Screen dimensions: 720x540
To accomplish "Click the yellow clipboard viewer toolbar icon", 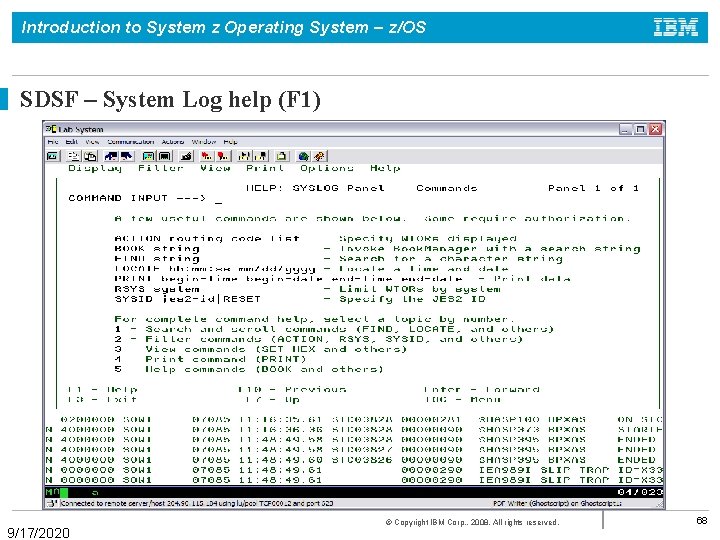I will pyautogui.click(x=282, y=156).
